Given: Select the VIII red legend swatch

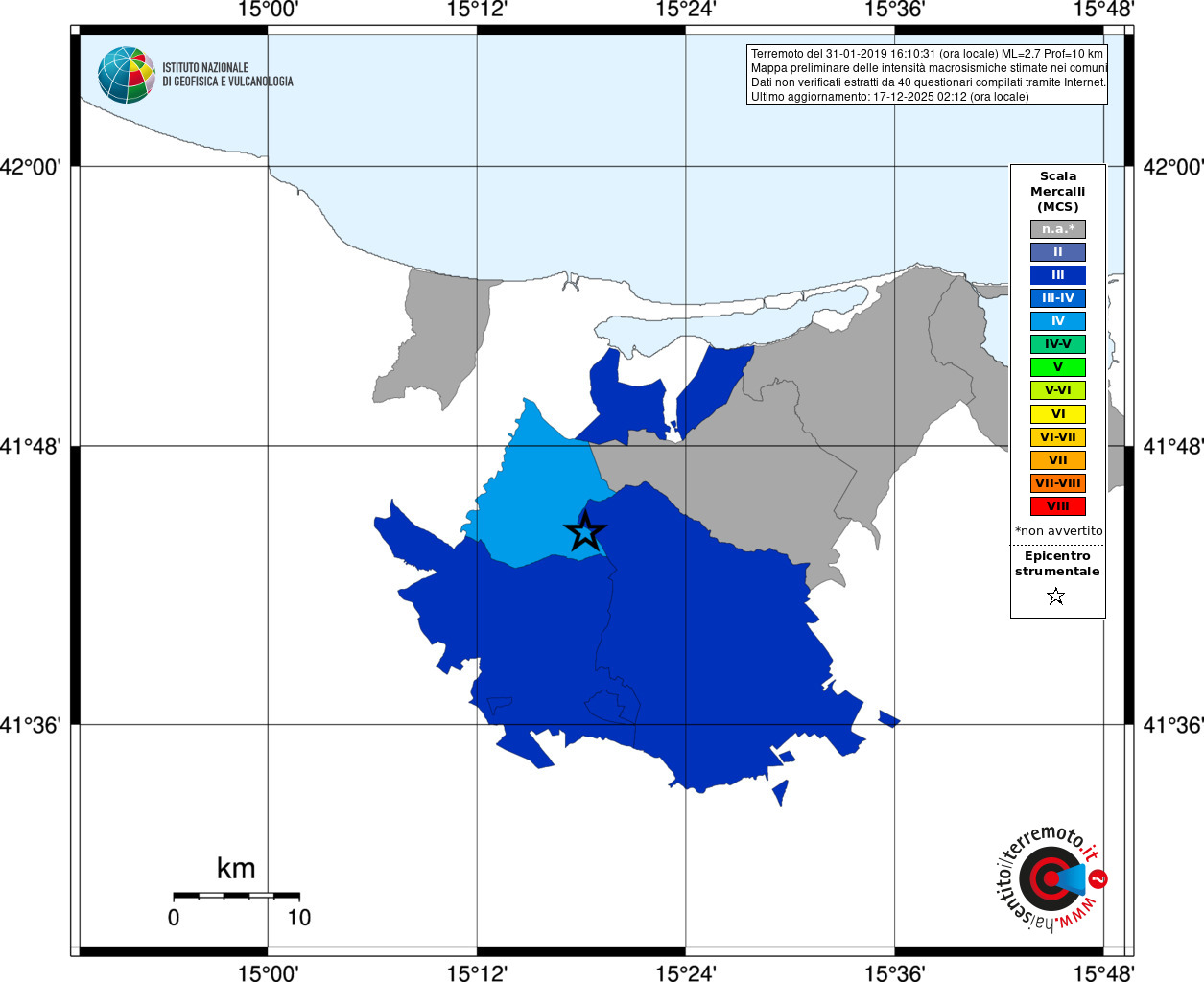Looking at the screenshot, I should (x=1058, y=506).
